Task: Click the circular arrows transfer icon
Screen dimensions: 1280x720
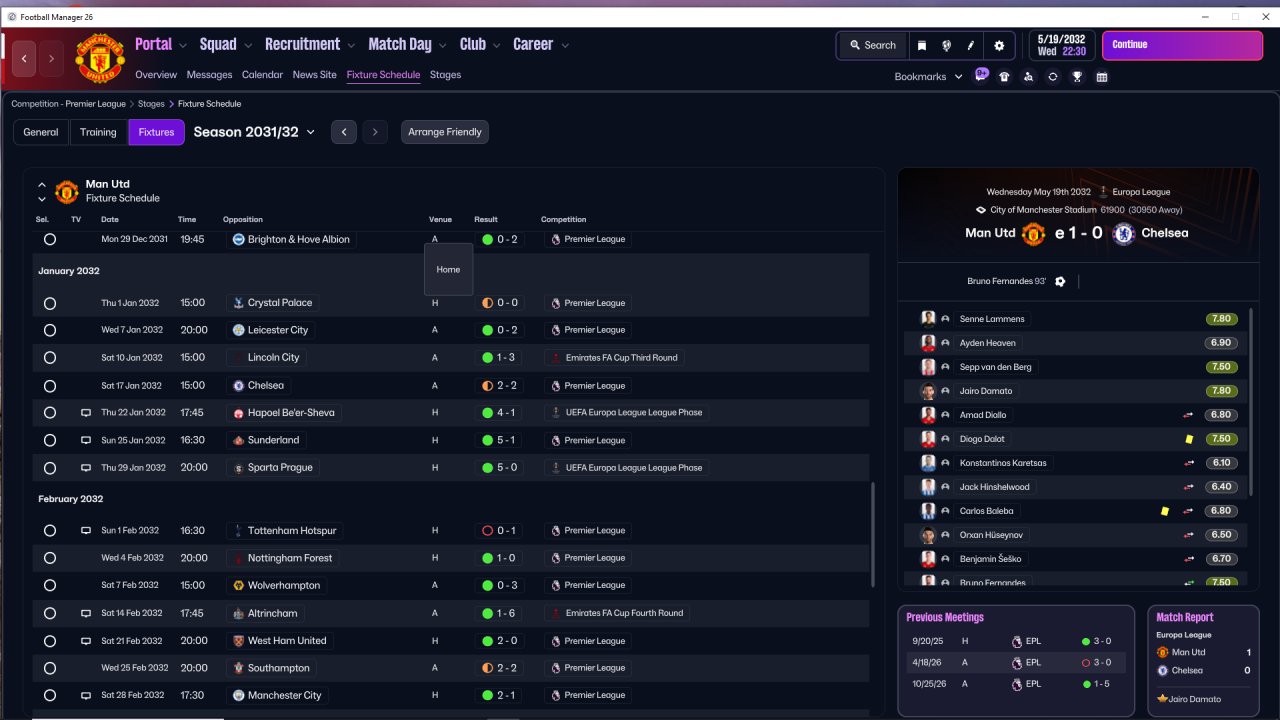Action: (1053, 77)
